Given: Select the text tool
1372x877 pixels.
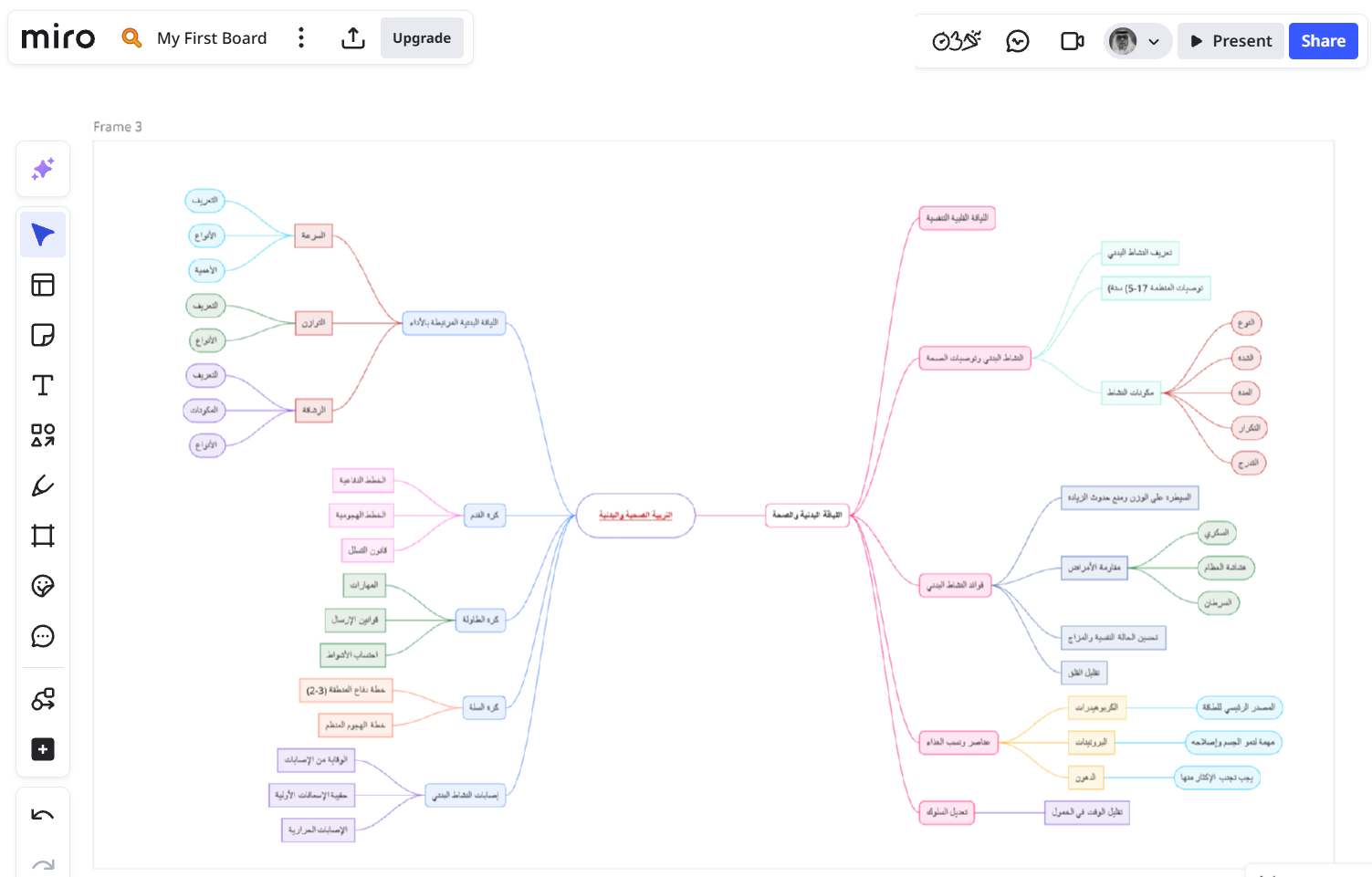Looking at the screenshot, I should click(x=43, y=385).
